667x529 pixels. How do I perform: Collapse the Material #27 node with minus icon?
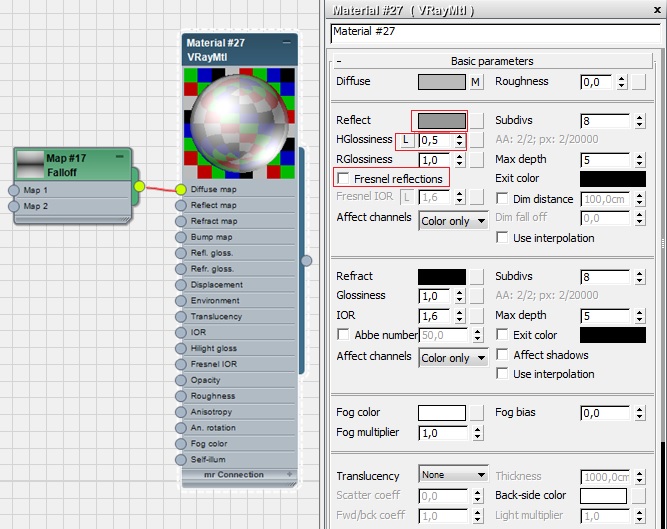(287, 43)
